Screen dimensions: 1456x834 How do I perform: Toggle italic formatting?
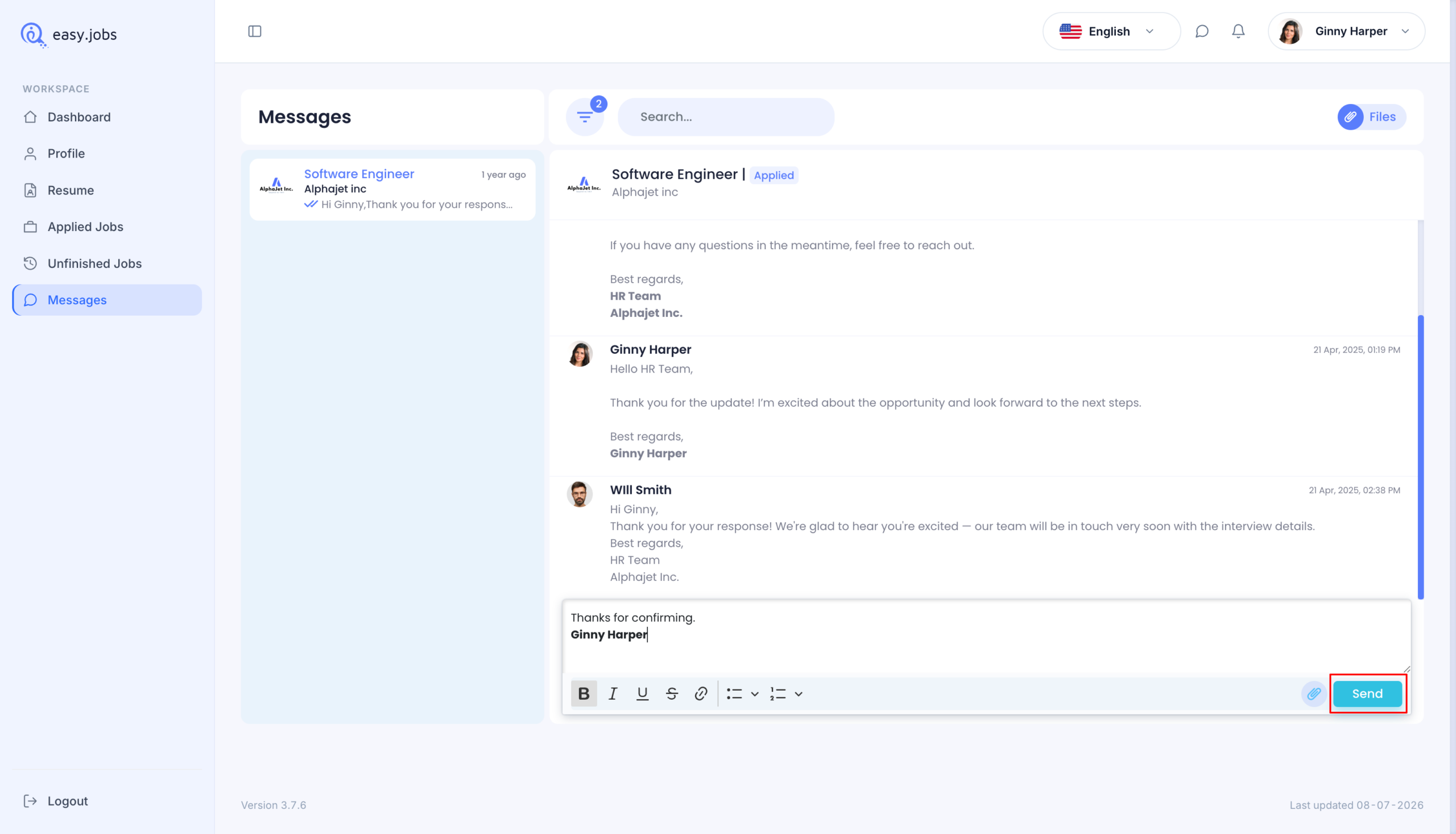click(x=613, y=693)
